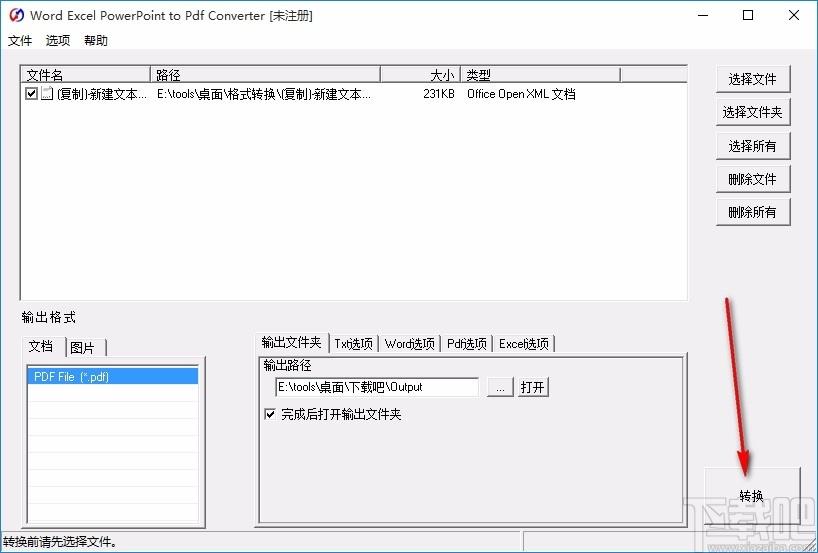Click the 删除所有 button

click(x=753, y=212)
